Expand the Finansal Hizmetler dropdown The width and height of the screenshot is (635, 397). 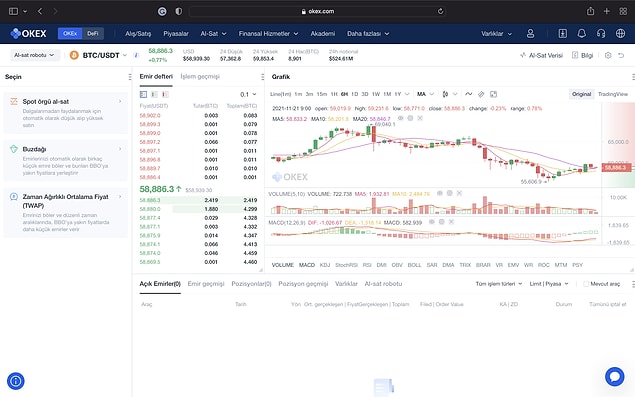tap(268, 34)
